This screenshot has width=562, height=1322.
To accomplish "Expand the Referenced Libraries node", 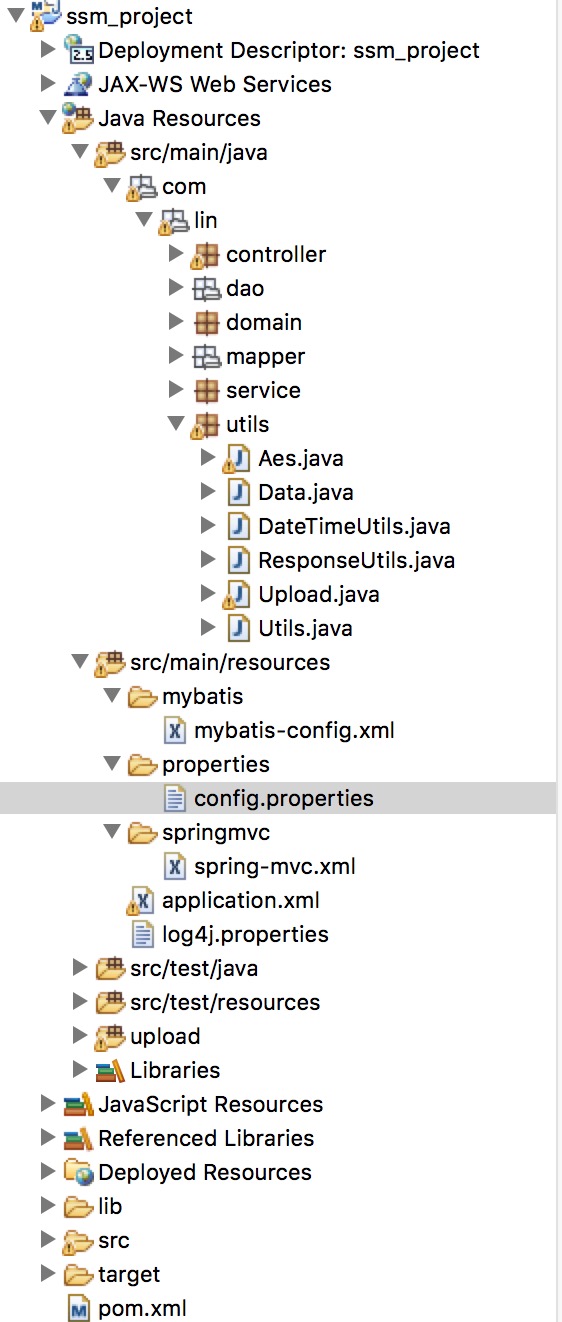I will click(47, 1138).
